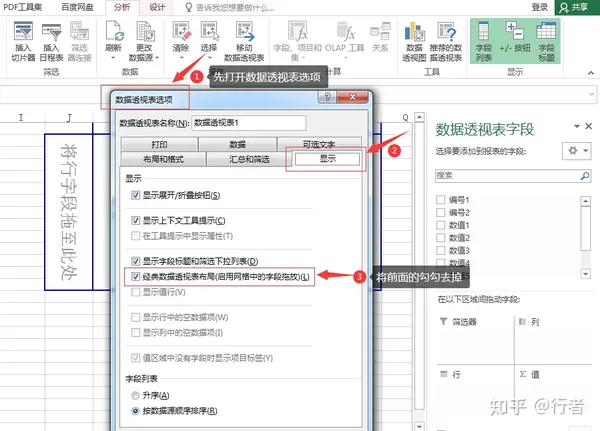
Task: Switch to the 数据 (Data) dialog tab
Action: (237, 144)
